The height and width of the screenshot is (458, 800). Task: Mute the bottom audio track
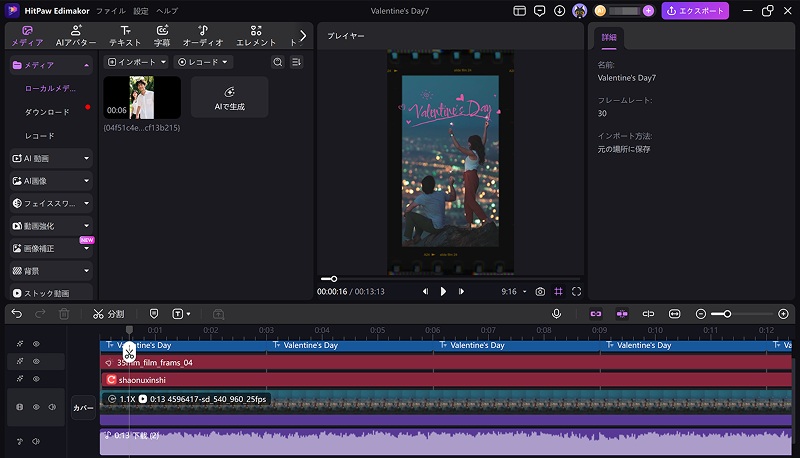pos(36,441)
